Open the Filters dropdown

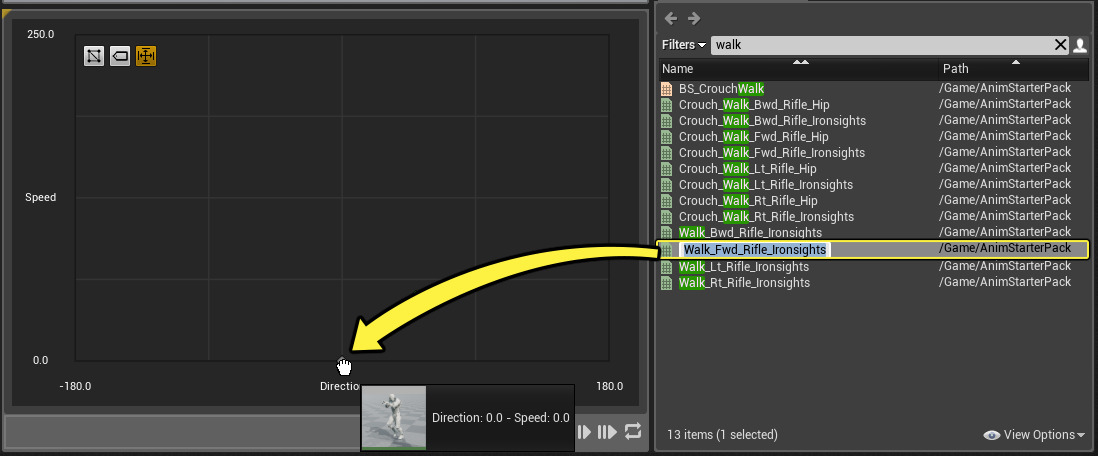(684, 45)
